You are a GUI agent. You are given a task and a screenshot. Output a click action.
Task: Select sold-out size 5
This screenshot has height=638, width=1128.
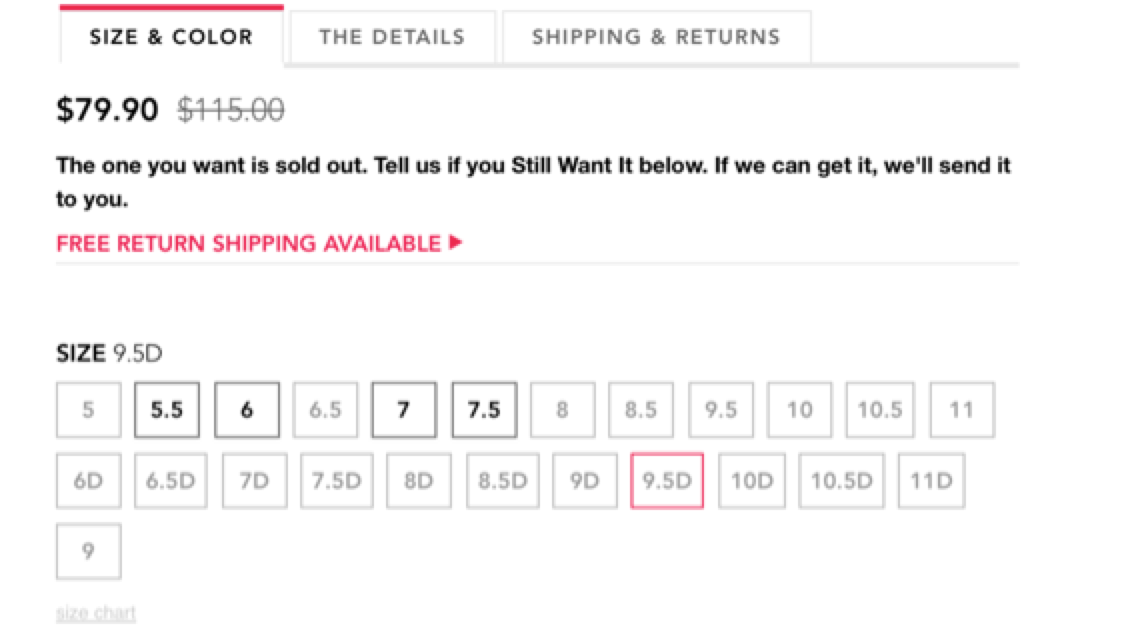[88, 410]
